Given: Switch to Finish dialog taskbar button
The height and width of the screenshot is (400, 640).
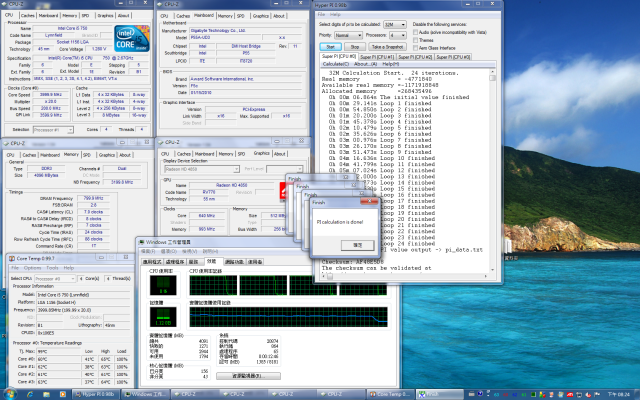Looking at the screenshot, I should (439, 394).
